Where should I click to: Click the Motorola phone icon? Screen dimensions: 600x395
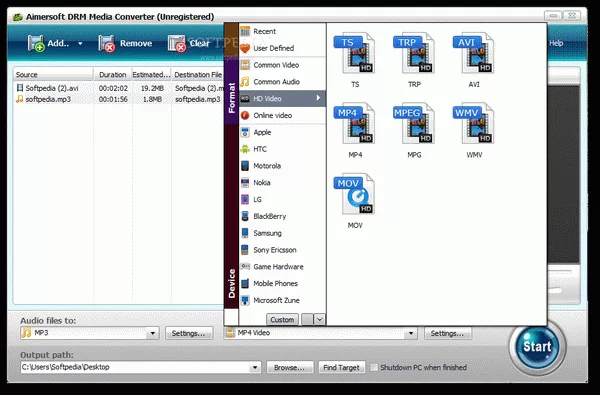click(245, 166)
